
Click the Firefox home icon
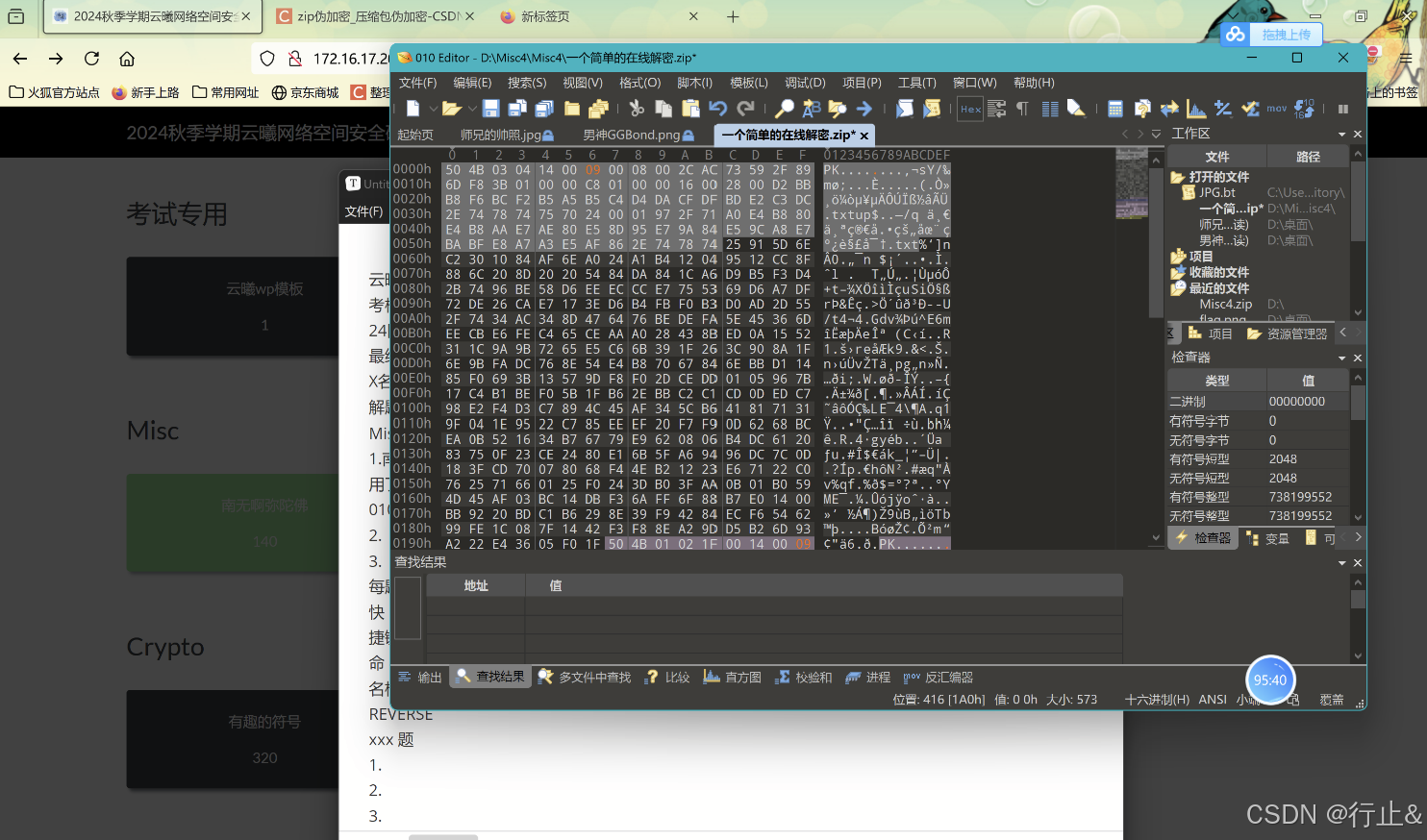coord(127,59)
